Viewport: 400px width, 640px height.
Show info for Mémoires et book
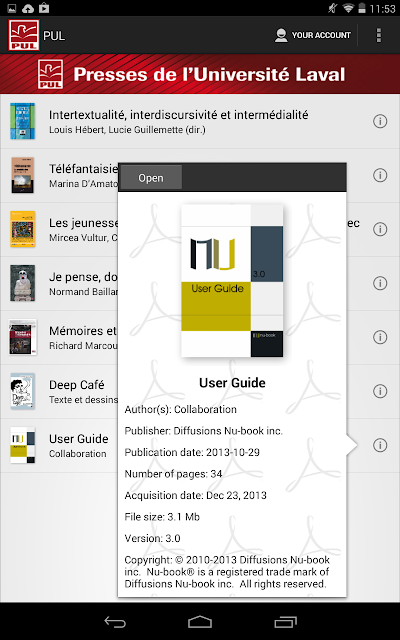[380, 337]
